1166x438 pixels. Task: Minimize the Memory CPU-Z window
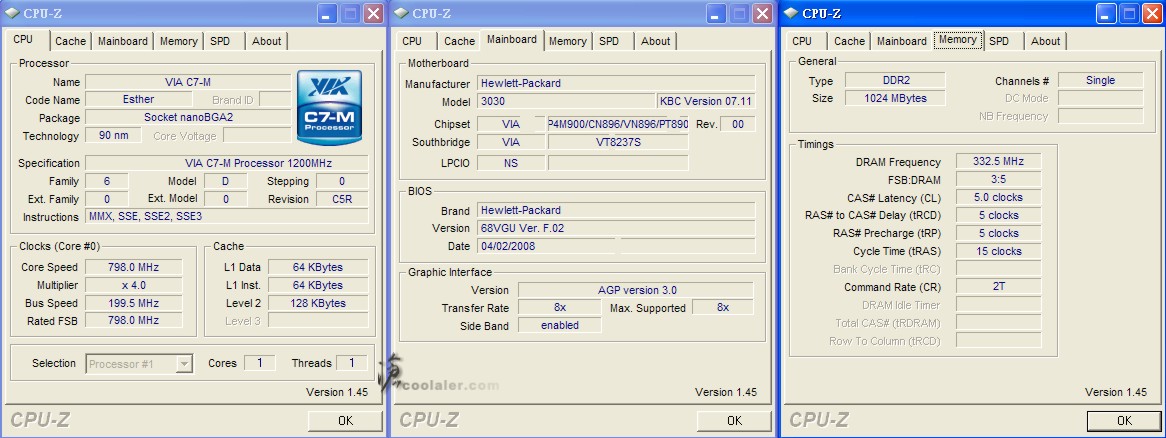tap(1107, 13)
